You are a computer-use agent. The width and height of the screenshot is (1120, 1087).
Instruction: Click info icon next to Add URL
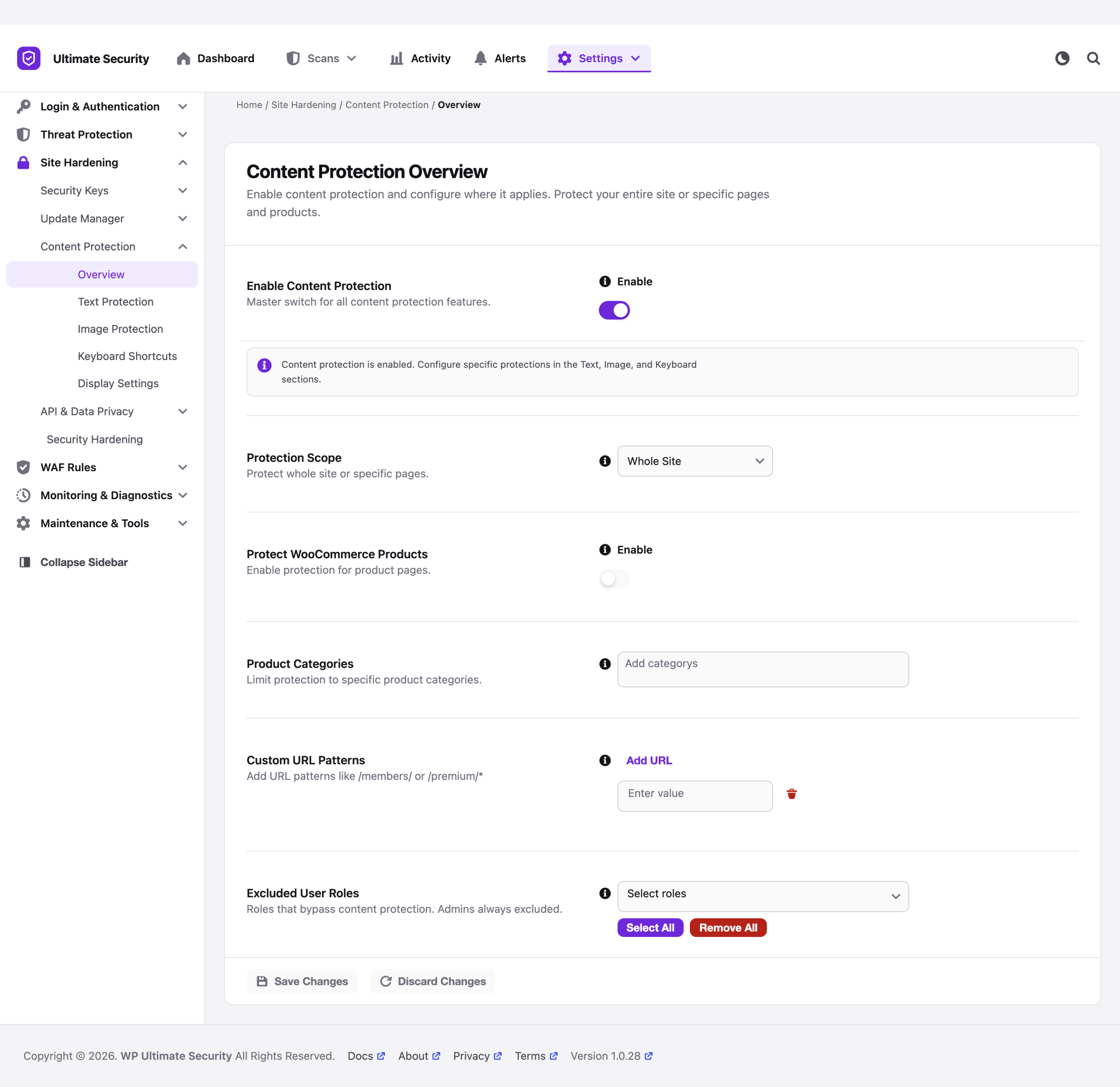[x=605, y=760]
